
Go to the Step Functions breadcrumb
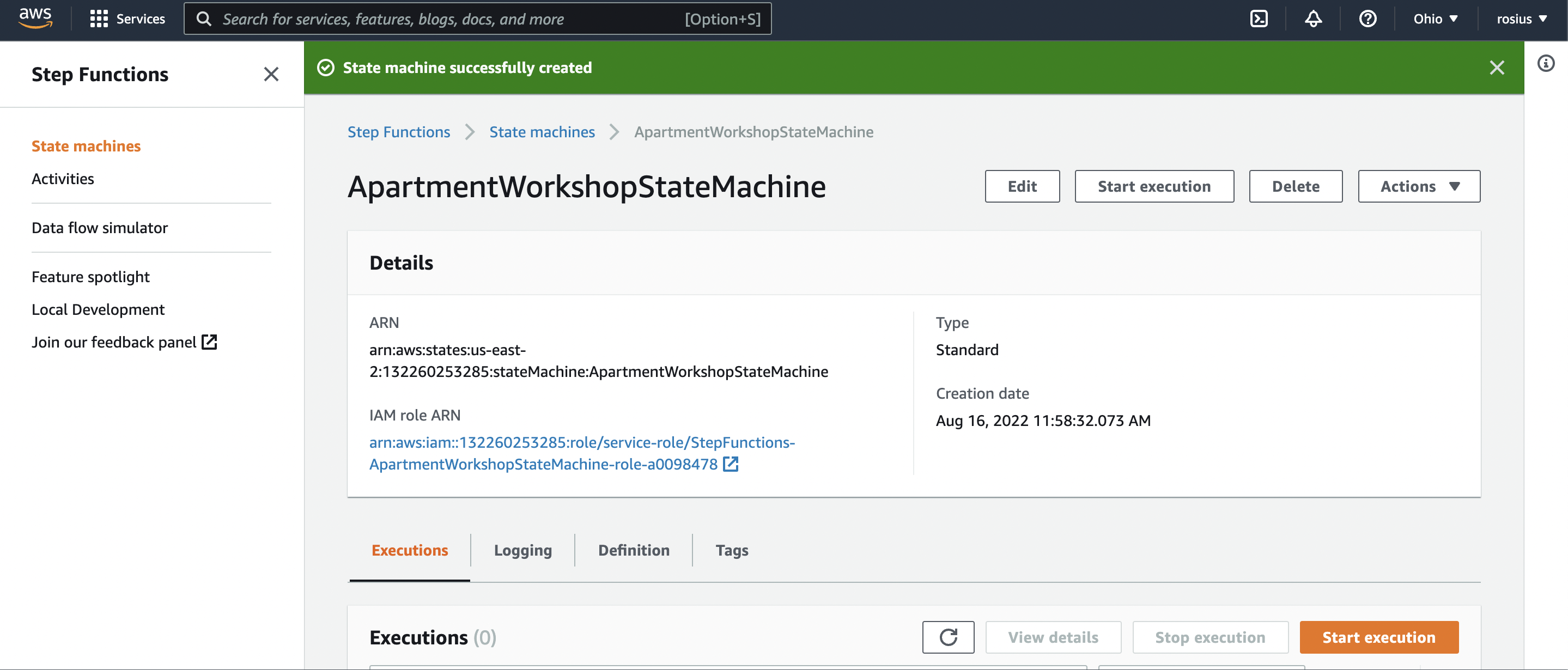(x=399, y=132)
